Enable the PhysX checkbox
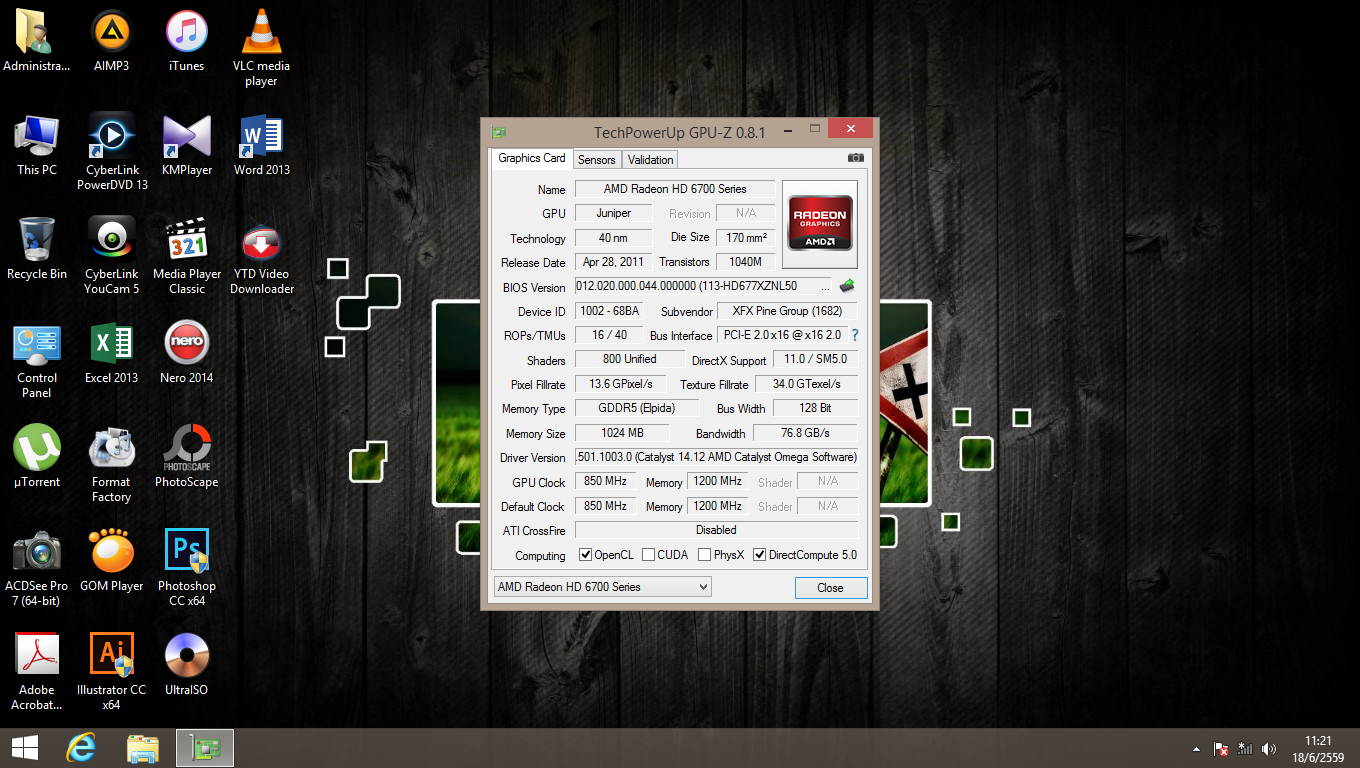The height and width of the screenshot is (768, 1360). click(705, 555)
